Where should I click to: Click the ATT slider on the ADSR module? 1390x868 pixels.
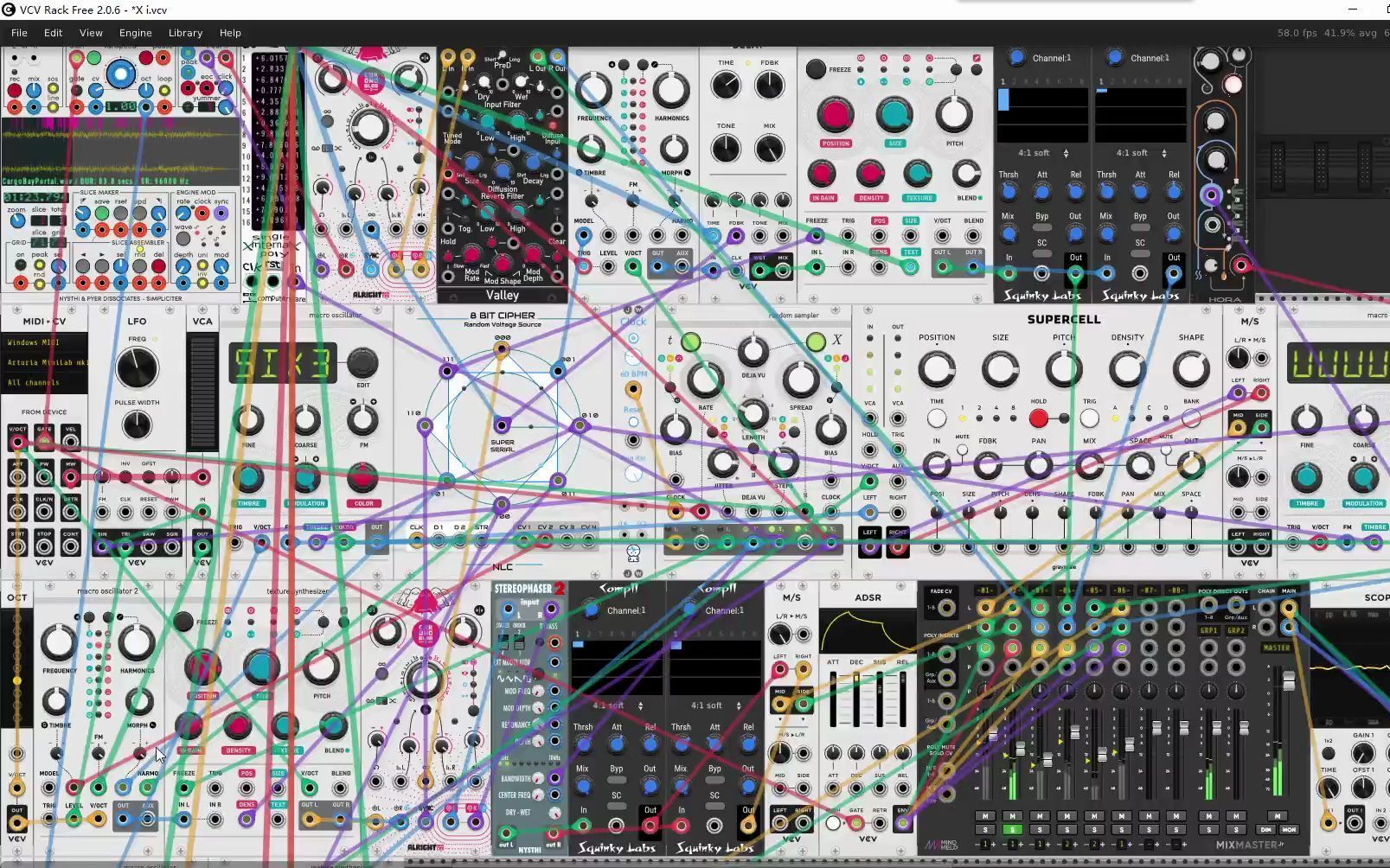[833, 677]
